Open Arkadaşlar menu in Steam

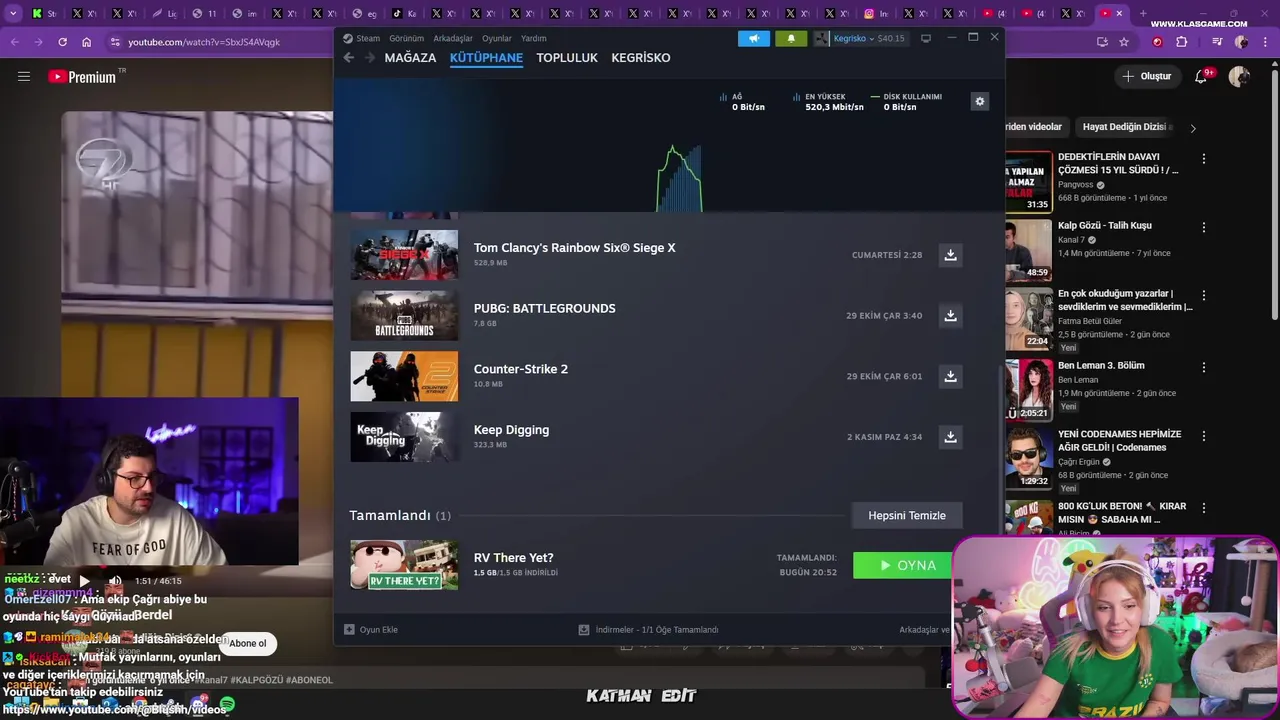(x=453, y=38)
